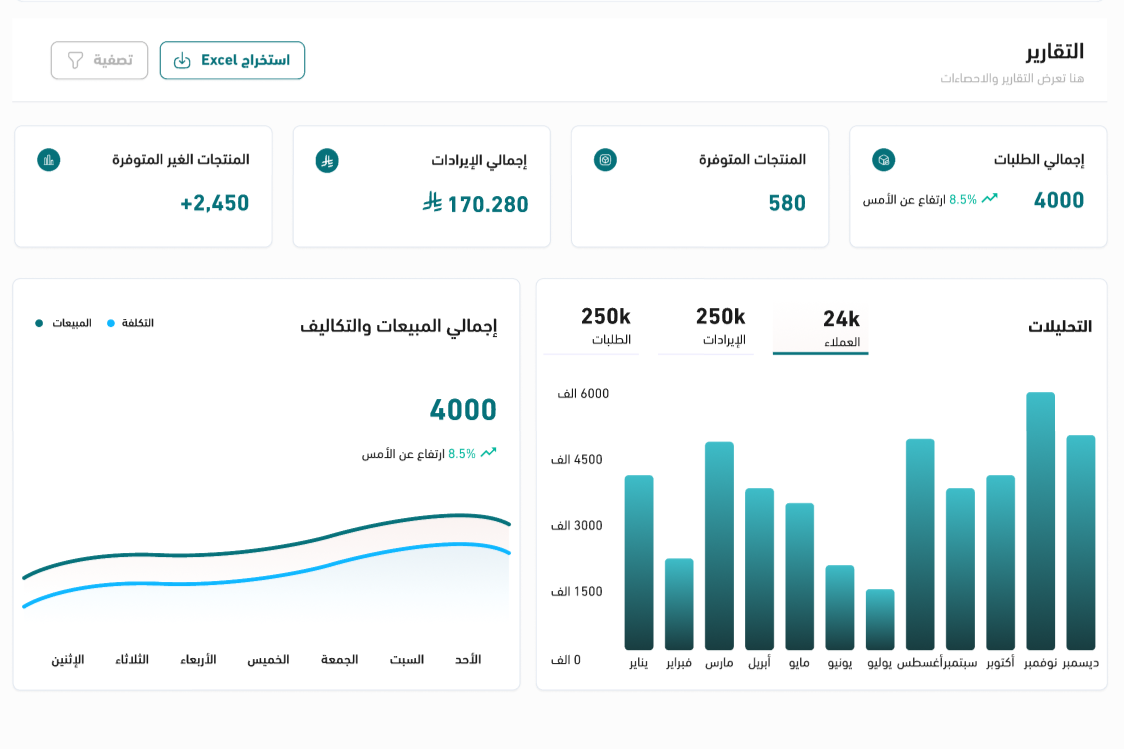Click the July bar in analytics chart
The width and height of the screenshot is (1124, 749).
point(880,620)
